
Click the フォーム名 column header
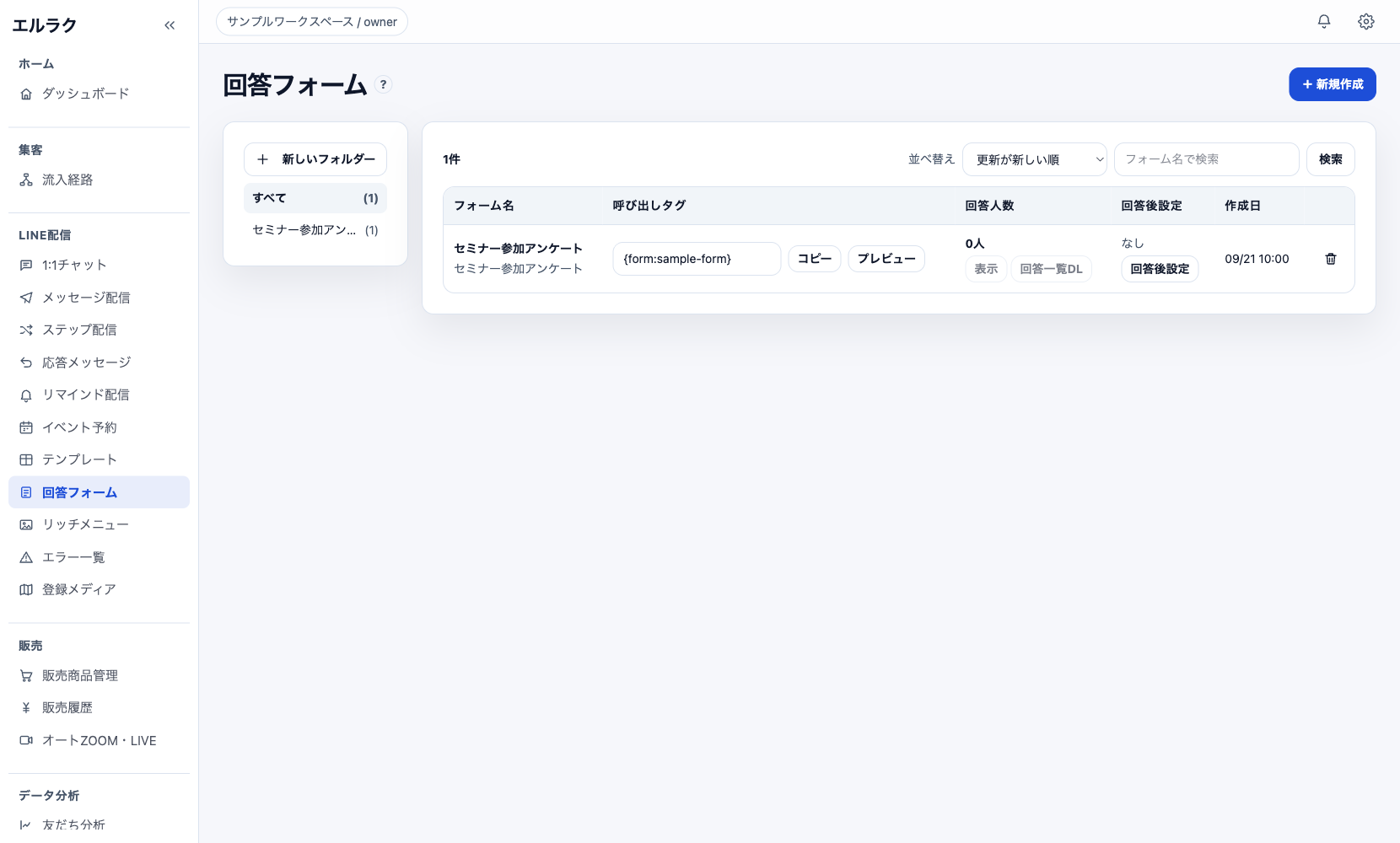pyautogui.click(x=484, y=206)
